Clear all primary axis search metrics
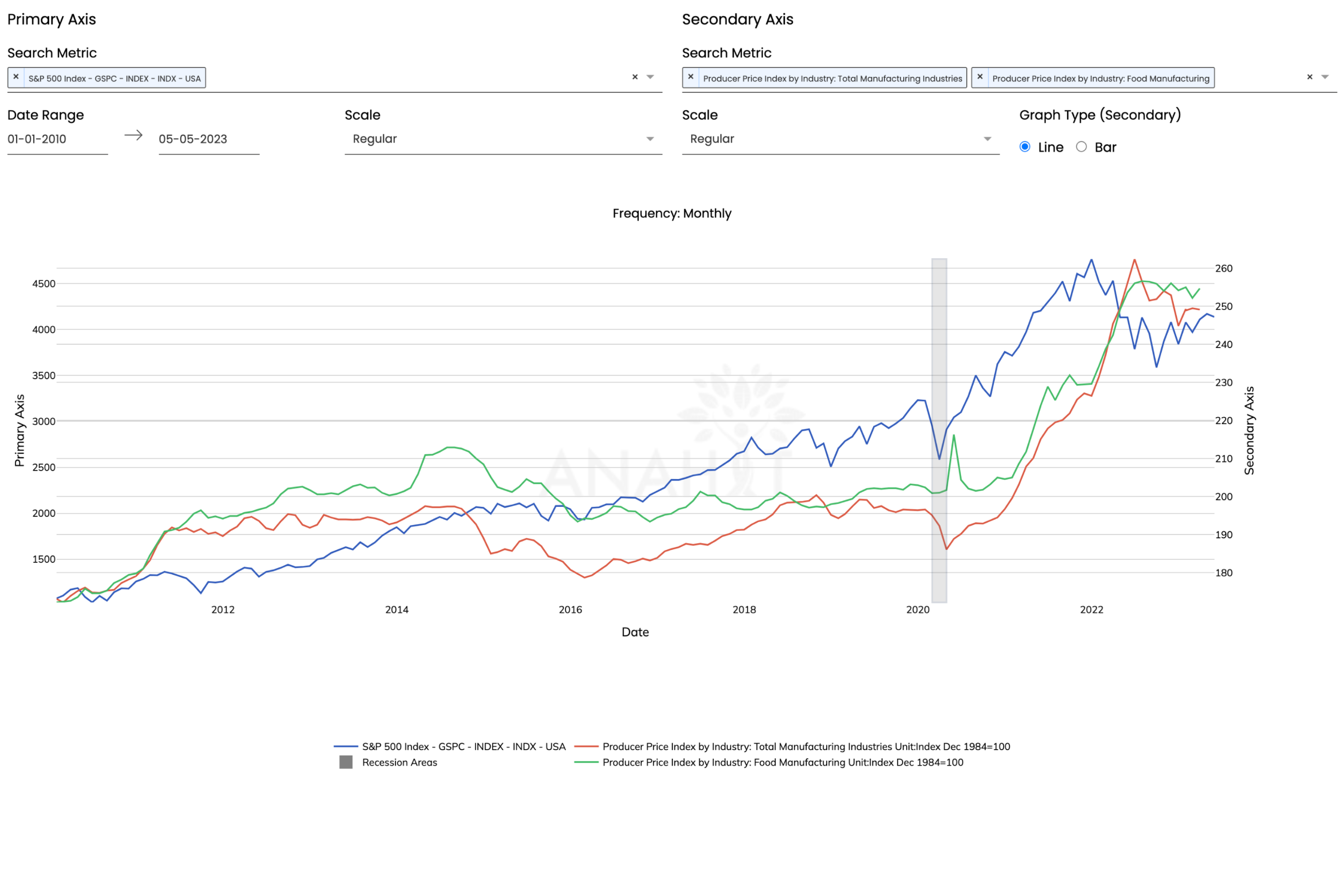This screenshot has height=896, width=1344. tap(635, 77)
